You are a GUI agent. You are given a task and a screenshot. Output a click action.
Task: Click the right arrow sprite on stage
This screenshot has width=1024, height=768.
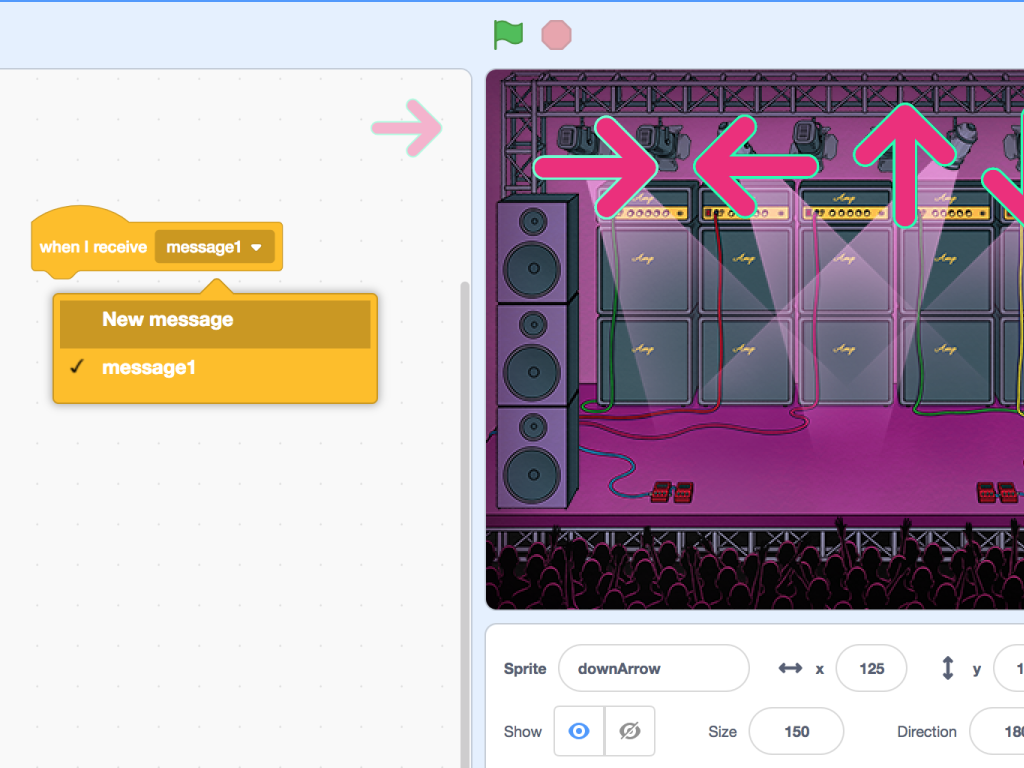[596, 167]
